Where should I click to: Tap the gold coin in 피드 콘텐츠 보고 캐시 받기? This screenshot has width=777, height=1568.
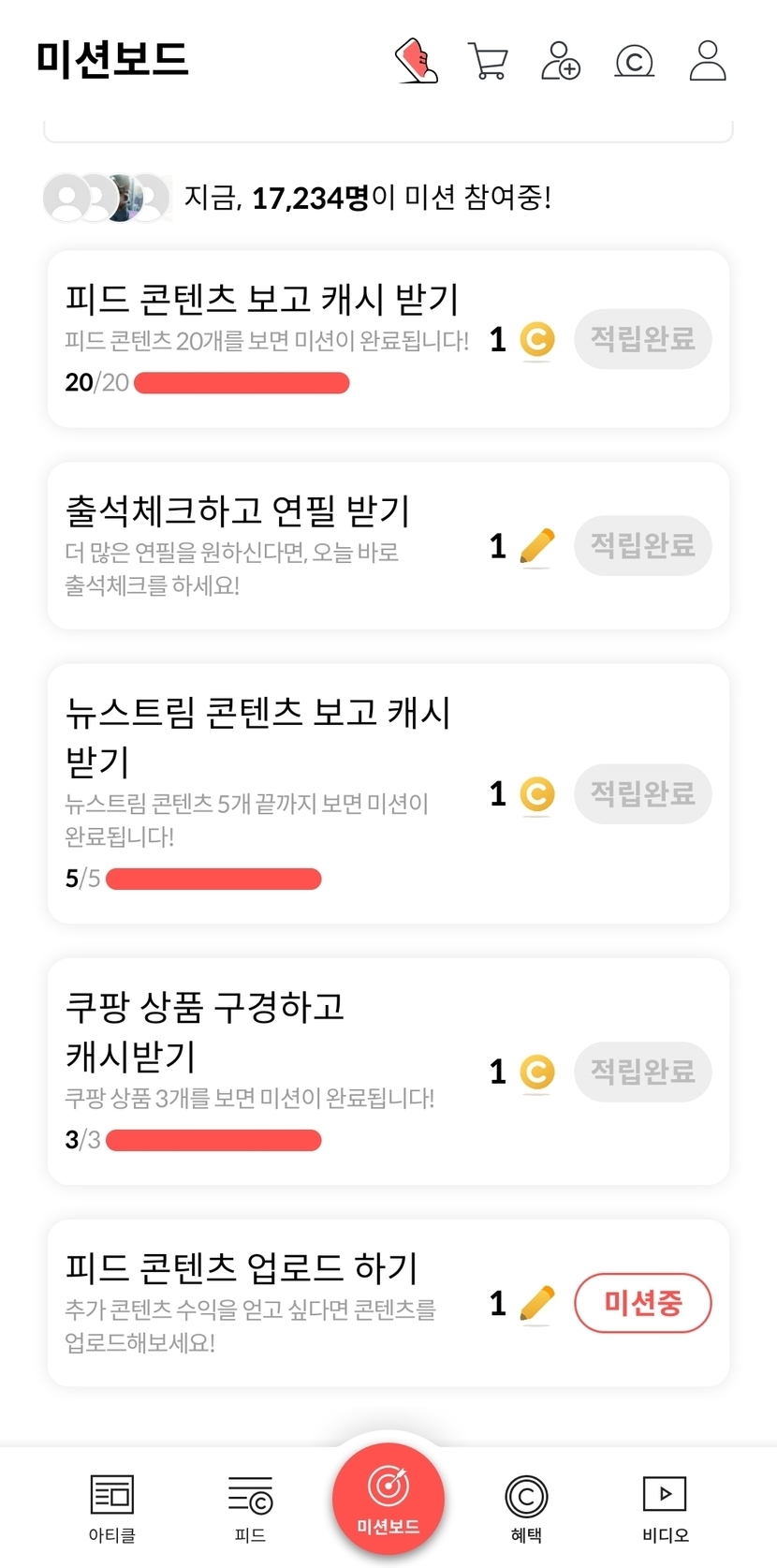[x=537, y=339]
